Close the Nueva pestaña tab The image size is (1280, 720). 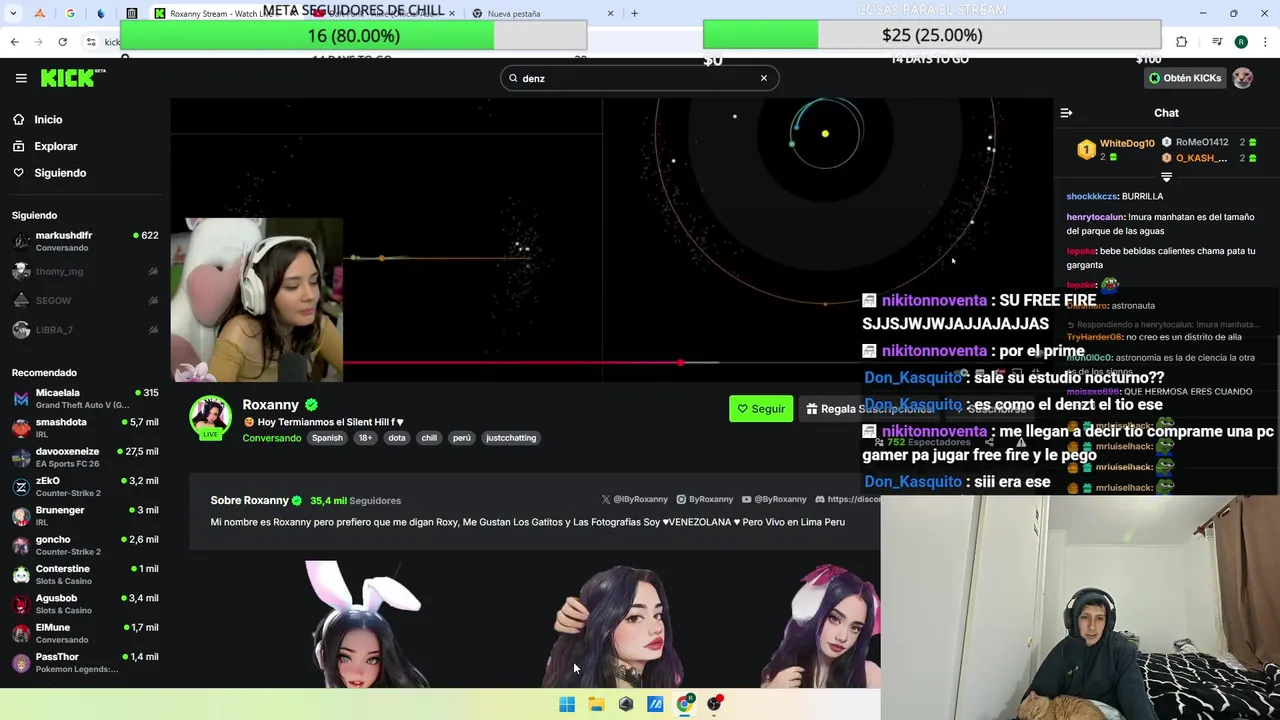[611, 13]
